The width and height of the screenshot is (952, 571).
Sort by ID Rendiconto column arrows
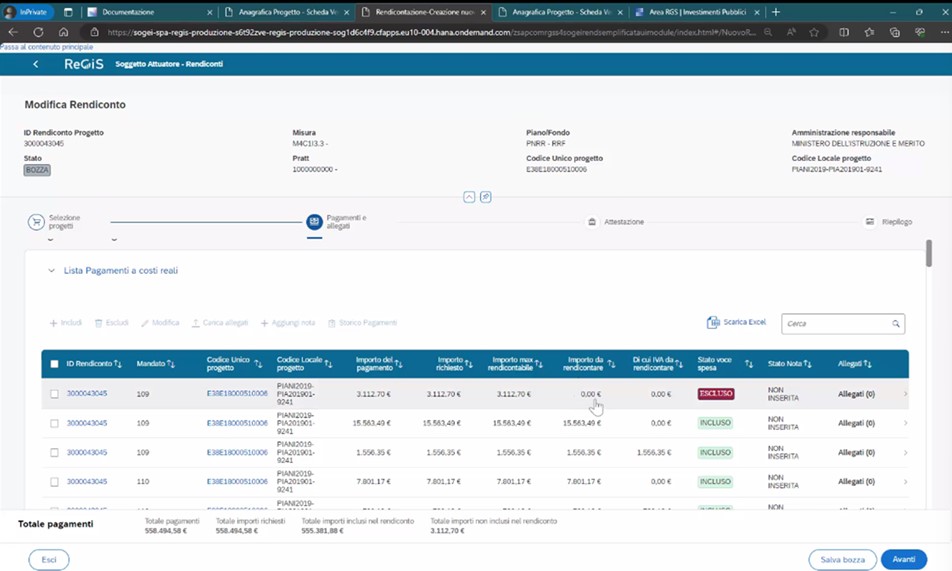(118, 364)
